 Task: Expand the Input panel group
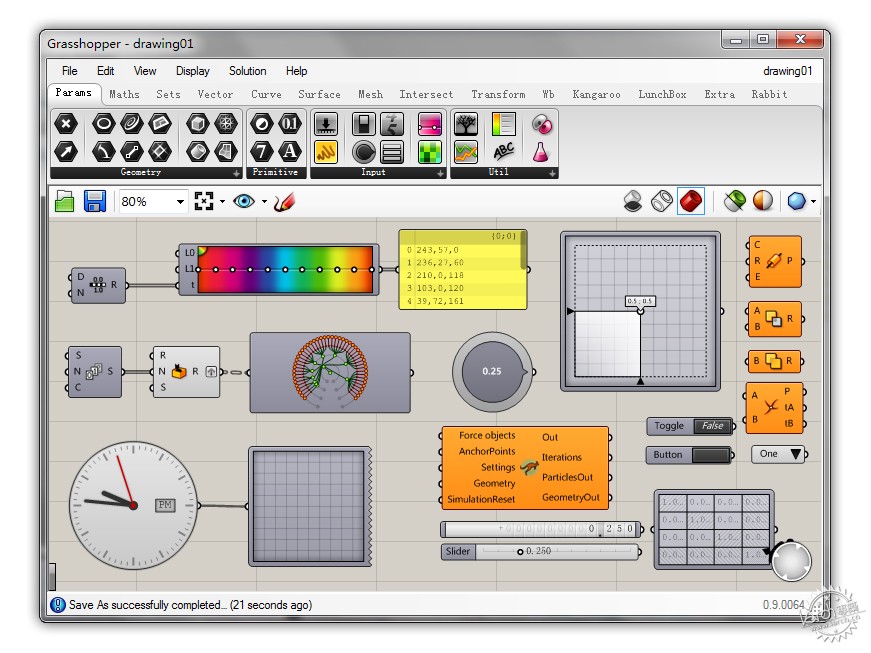[440, 174]
